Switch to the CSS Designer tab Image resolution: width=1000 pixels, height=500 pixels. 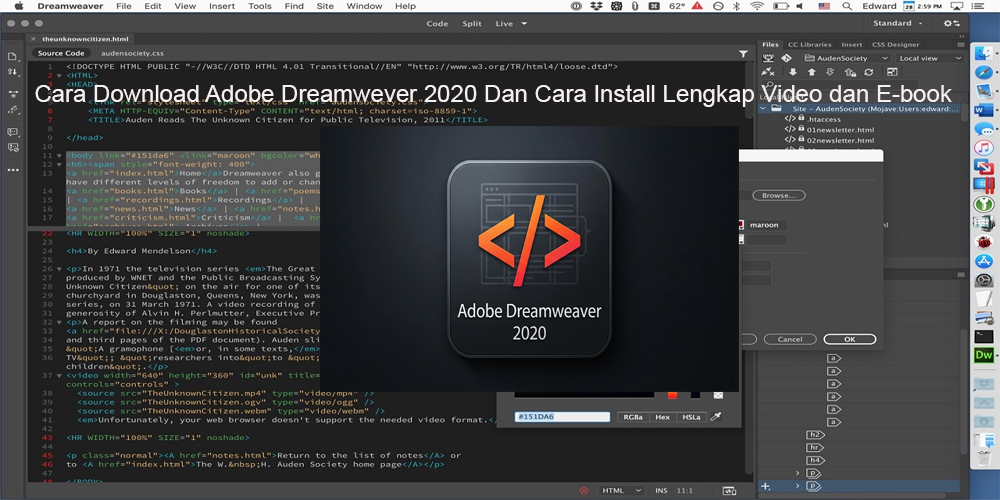click(x=895, y=45)
